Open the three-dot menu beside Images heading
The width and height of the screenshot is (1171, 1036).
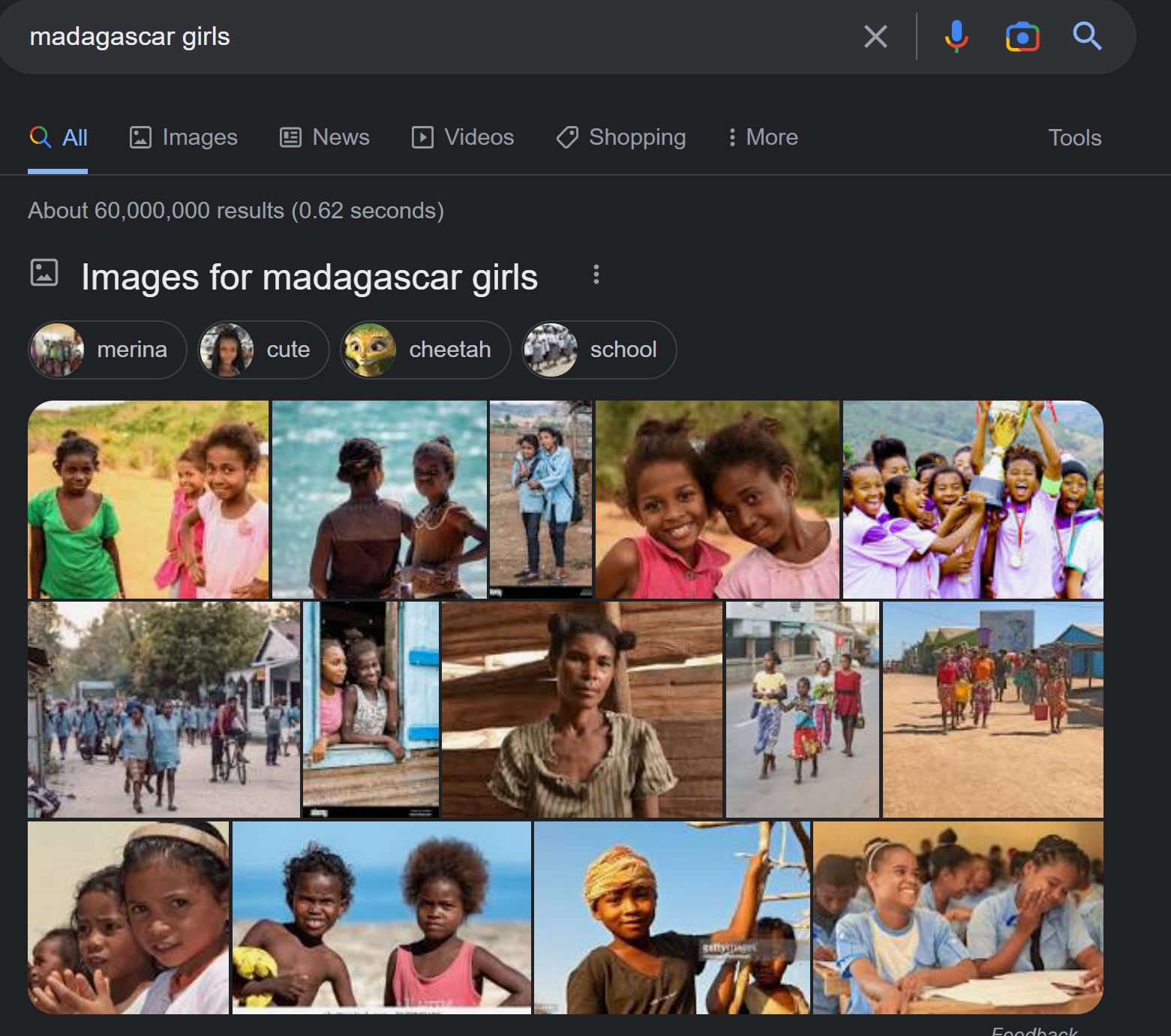(x=596, y=275)
